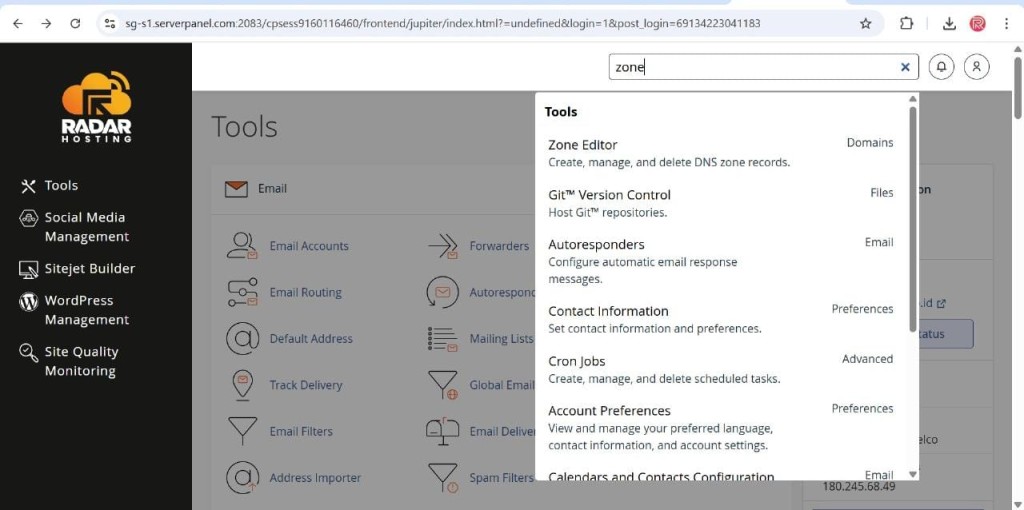This screenshot has height=510, width=1024.
Task: Open the Email Filters link
Action: coord(301,432)
